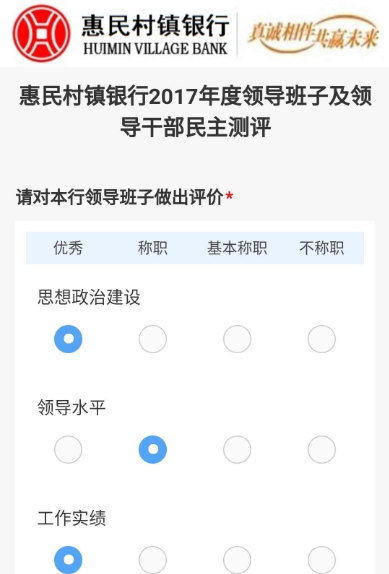Select 优秀 for 领导水平

click(68, 450)
